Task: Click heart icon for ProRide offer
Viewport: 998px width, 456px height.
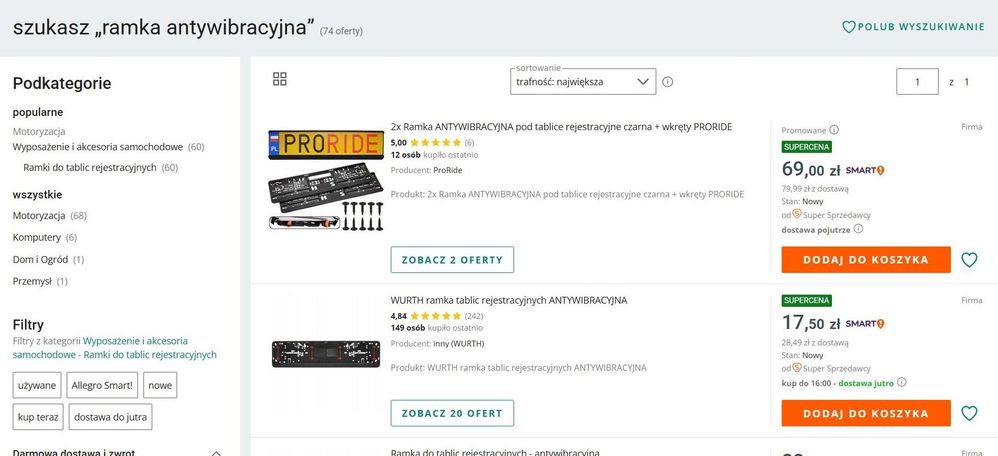Action: [968, 260]
